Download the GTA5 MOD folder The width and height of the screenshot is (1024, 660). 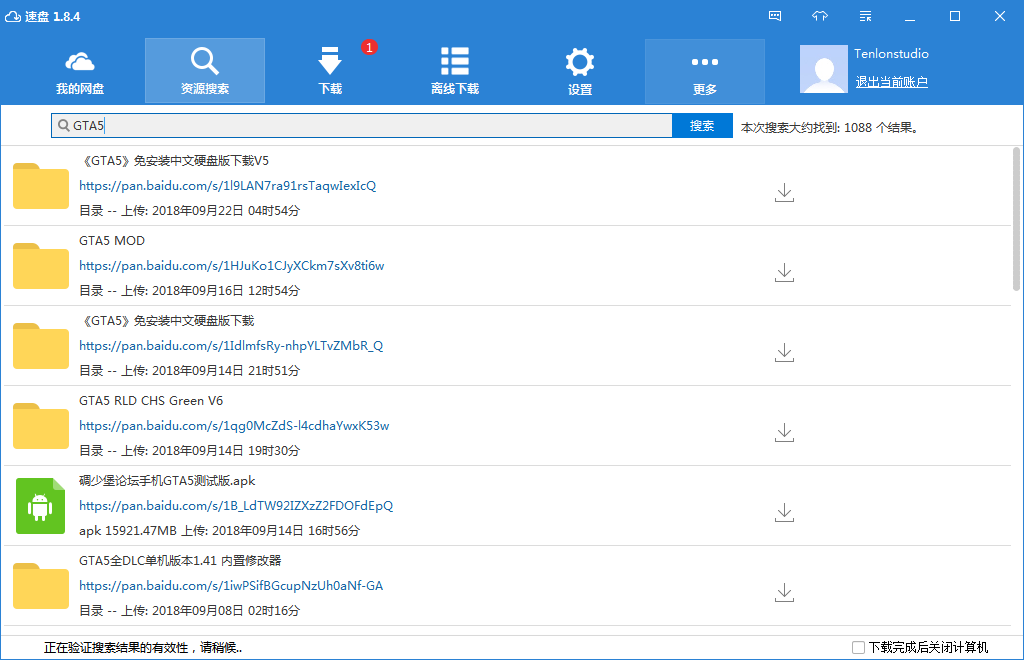(x=784, y=273)
